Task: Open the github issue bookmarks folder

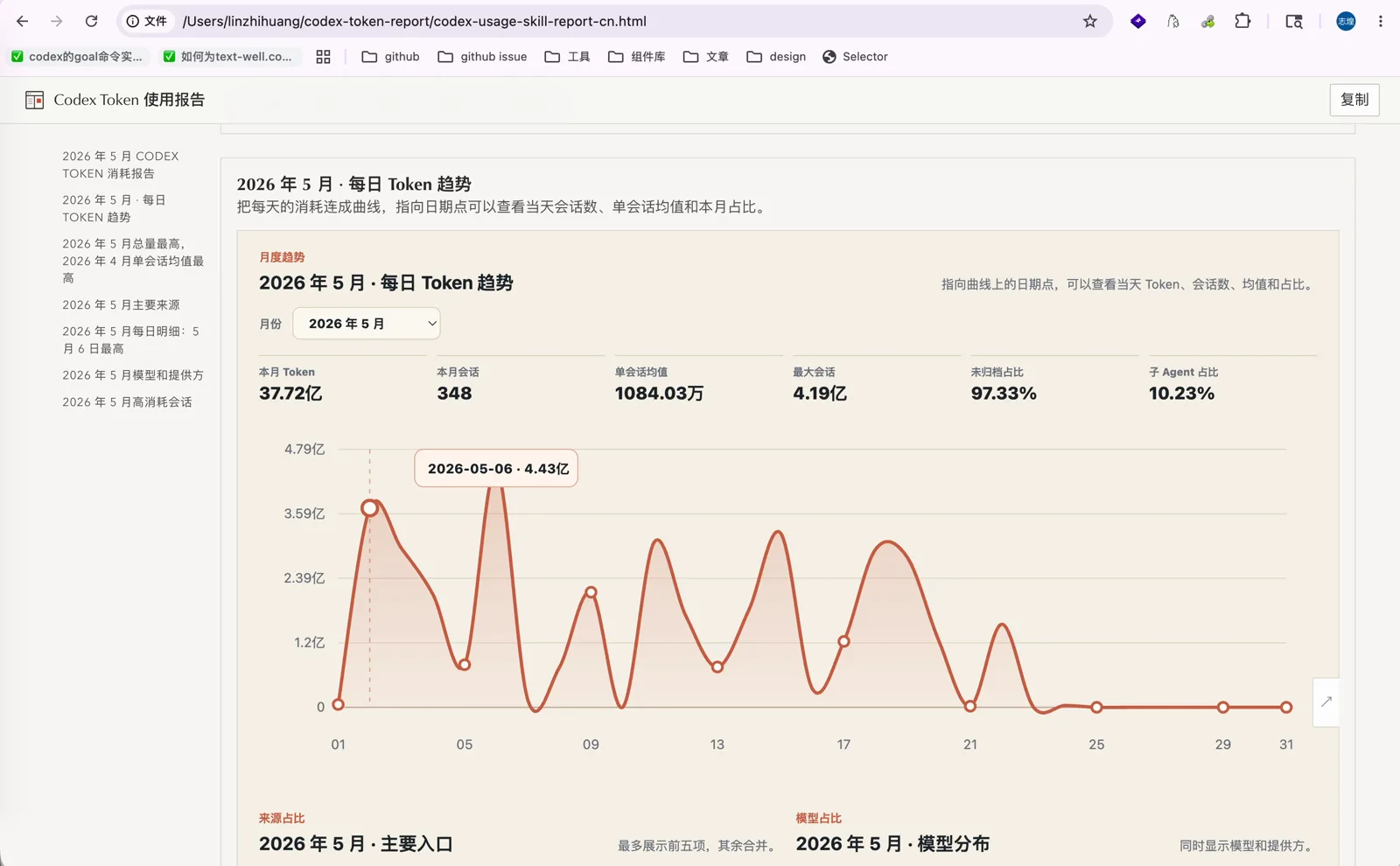Action: (482, 57)
